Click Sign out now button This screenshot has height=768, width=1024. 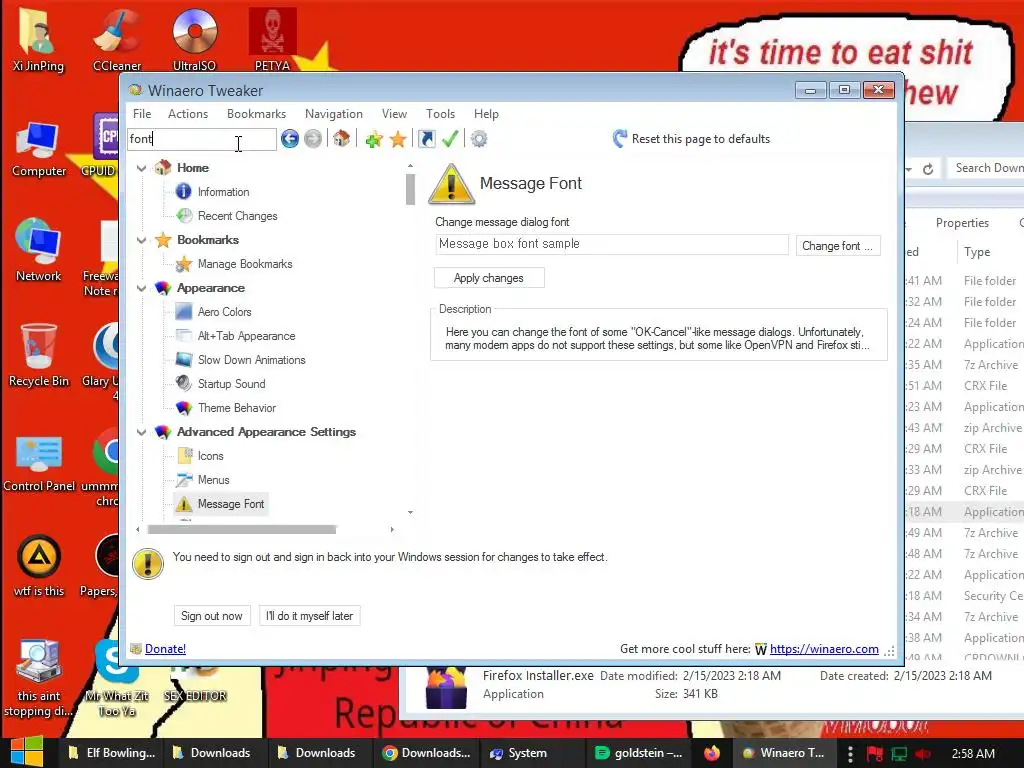pos(212,616)
